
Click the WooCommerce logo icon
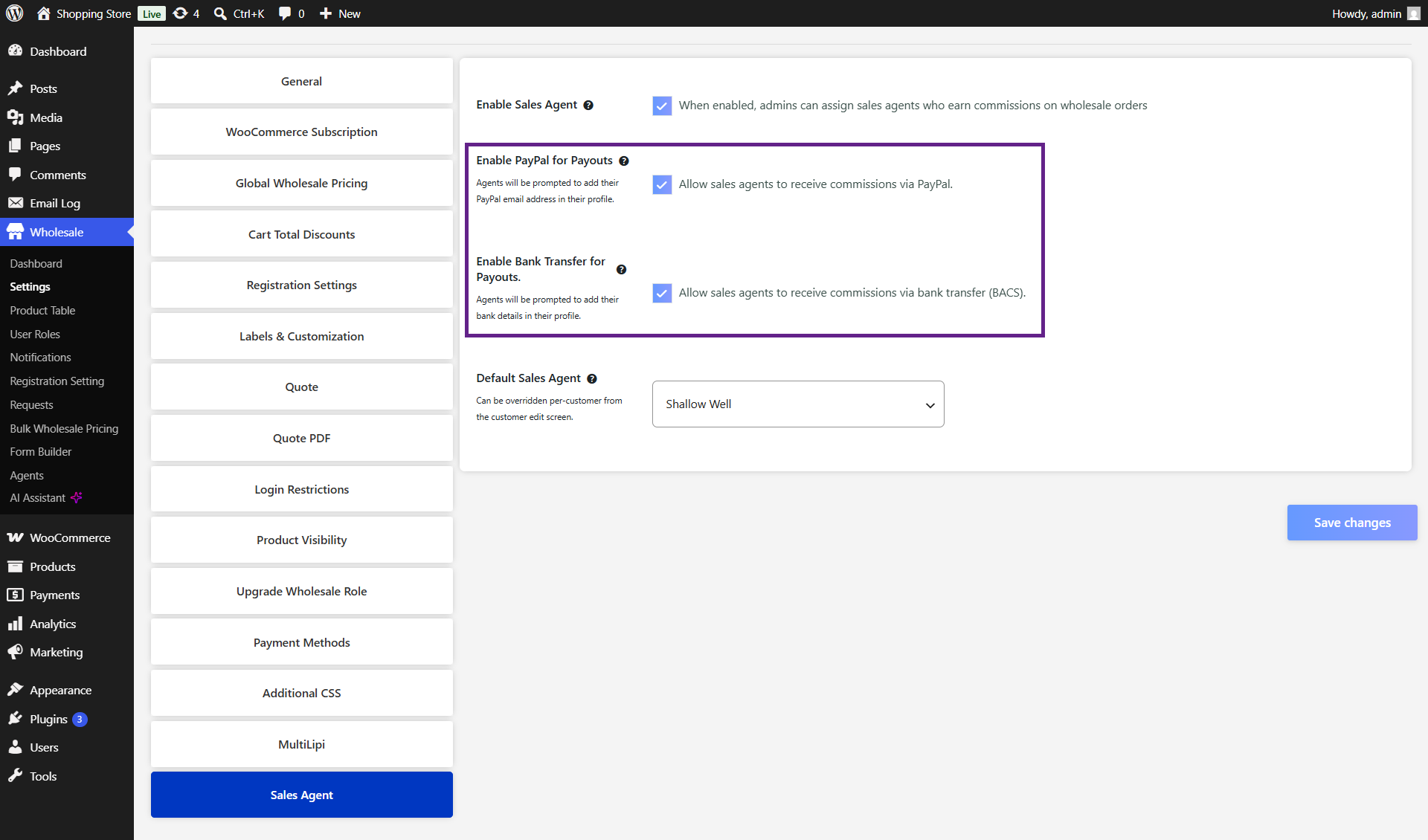[15, 537]
